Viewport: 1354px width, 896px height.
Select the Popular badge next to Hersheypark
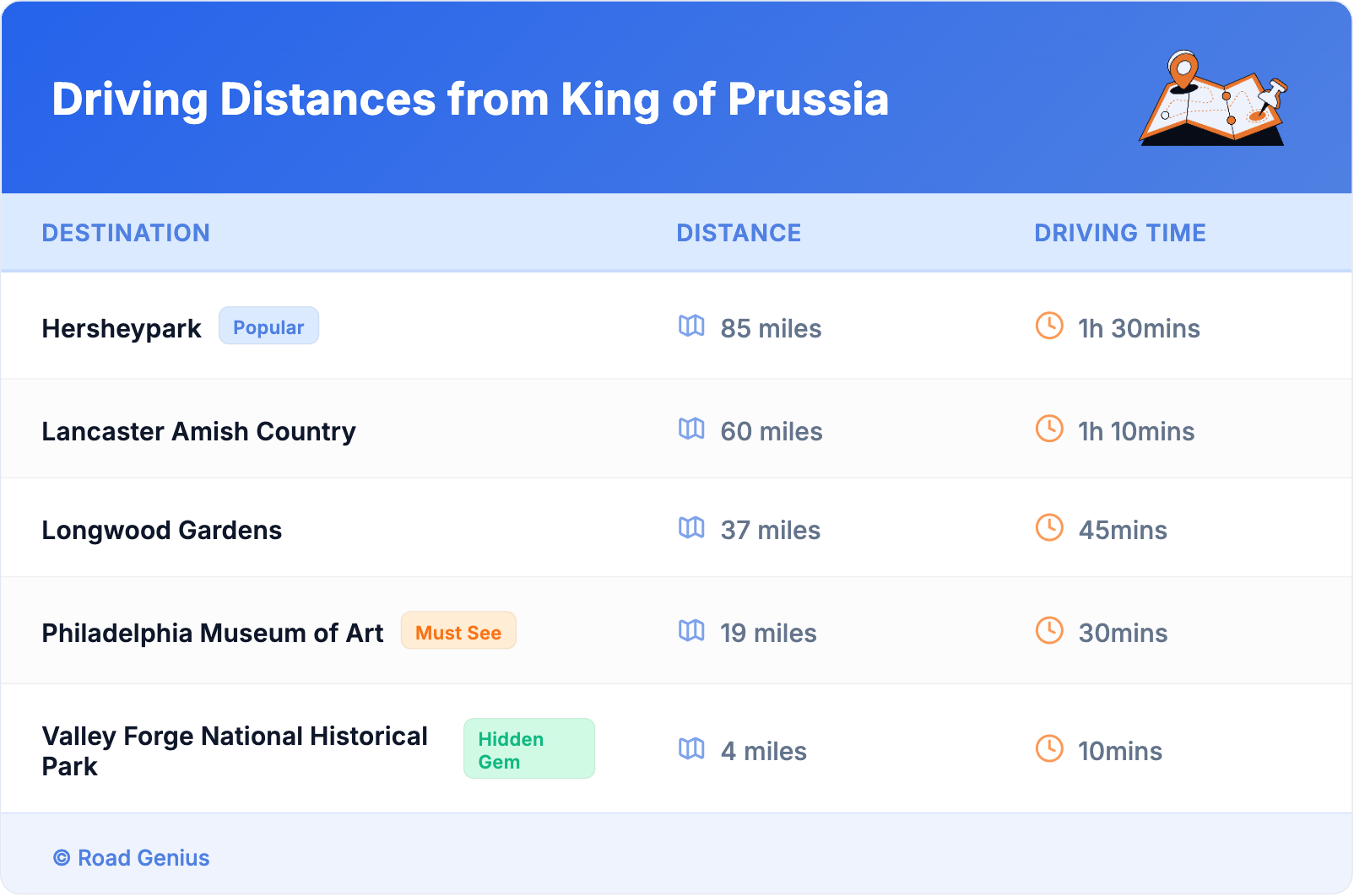pos(268,327)
